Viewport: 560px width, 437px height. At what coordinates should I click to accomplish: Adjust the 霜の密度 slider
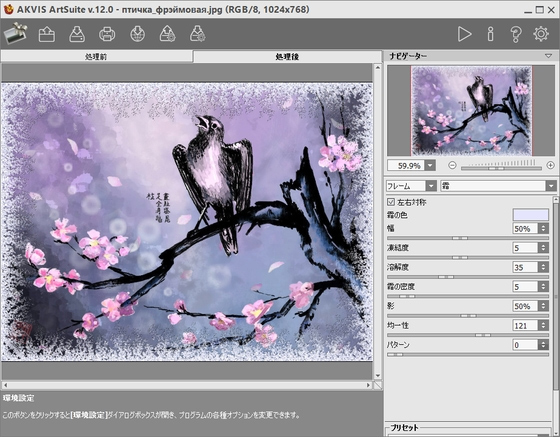tap(468, 296)
